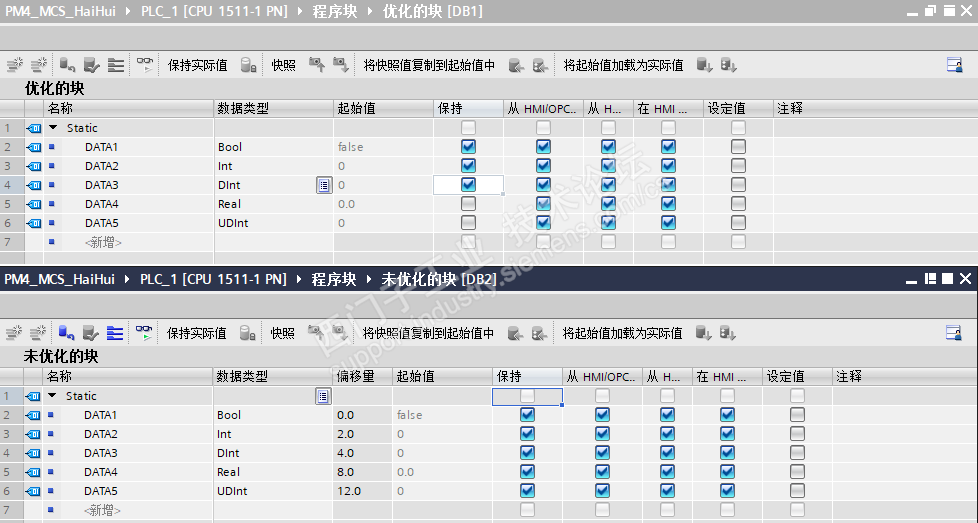Image resolution: width=978 pixels, height=523 pixels.
Task: Click the second load-all-start-values icon in DB1 toolbar
Action: 729,65
